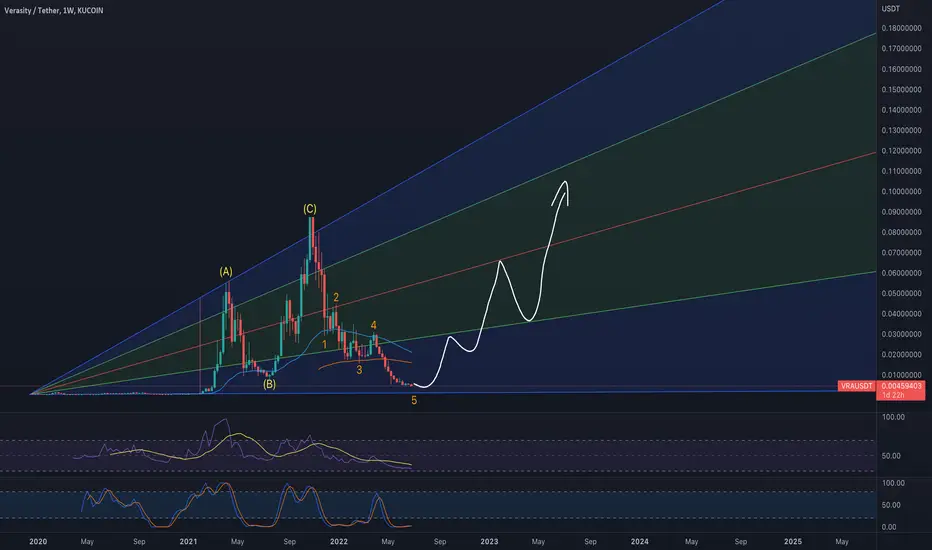Click the 2024 label on the time axis
Screen dimensions: 932x550
[x=640, y=541]
